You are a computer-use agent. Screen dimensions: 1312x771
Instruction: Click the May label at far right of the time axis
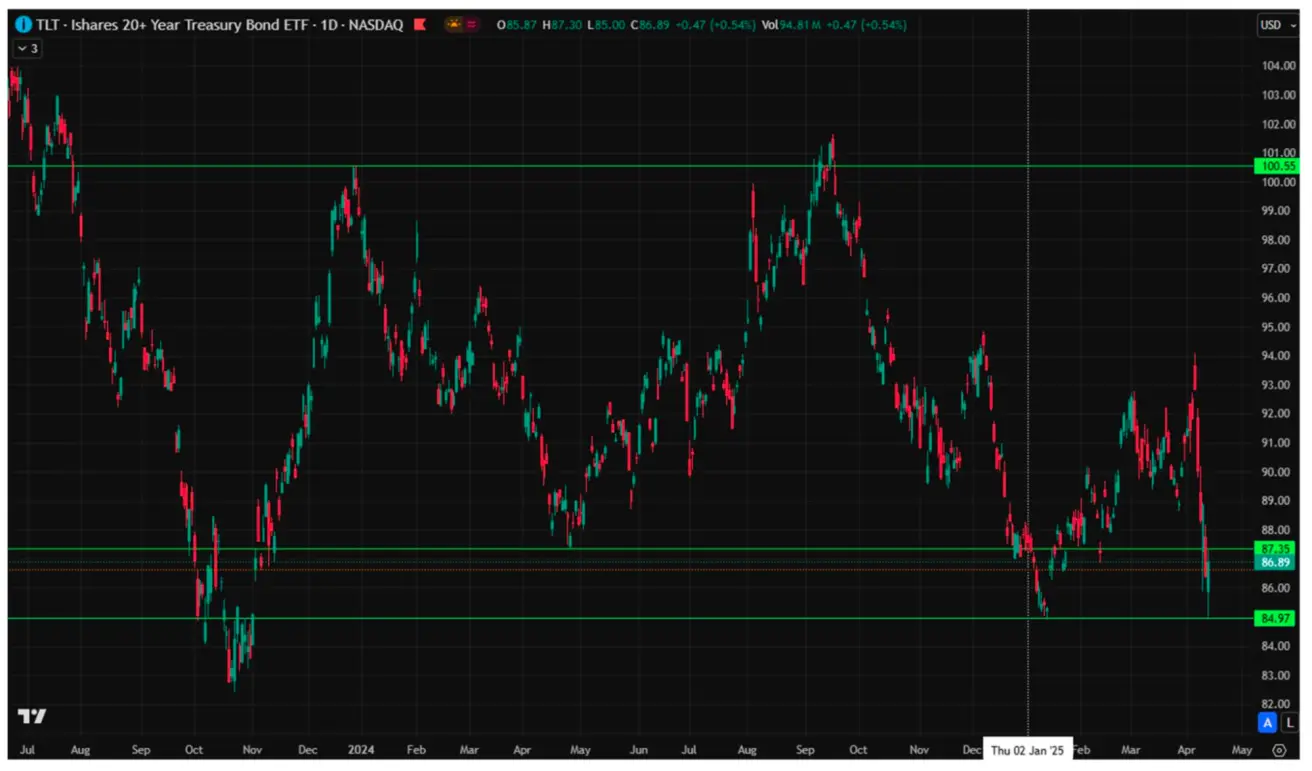[1241, 749]
